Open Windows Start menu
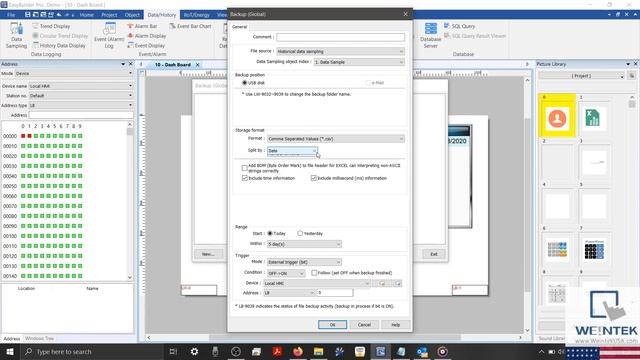The width and height of the screenshot is (640, 360). pyautogui.click(x=10, y=351)
